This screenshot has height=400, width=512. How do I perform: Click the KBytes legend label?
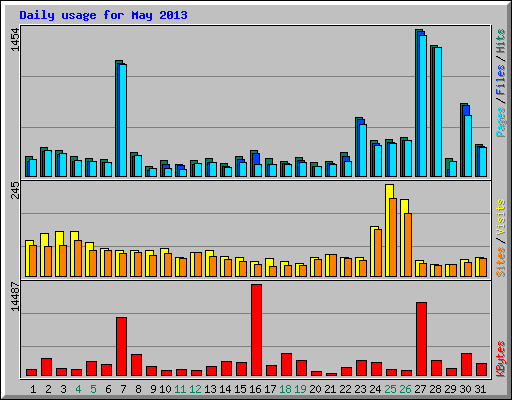pos(500,359)
